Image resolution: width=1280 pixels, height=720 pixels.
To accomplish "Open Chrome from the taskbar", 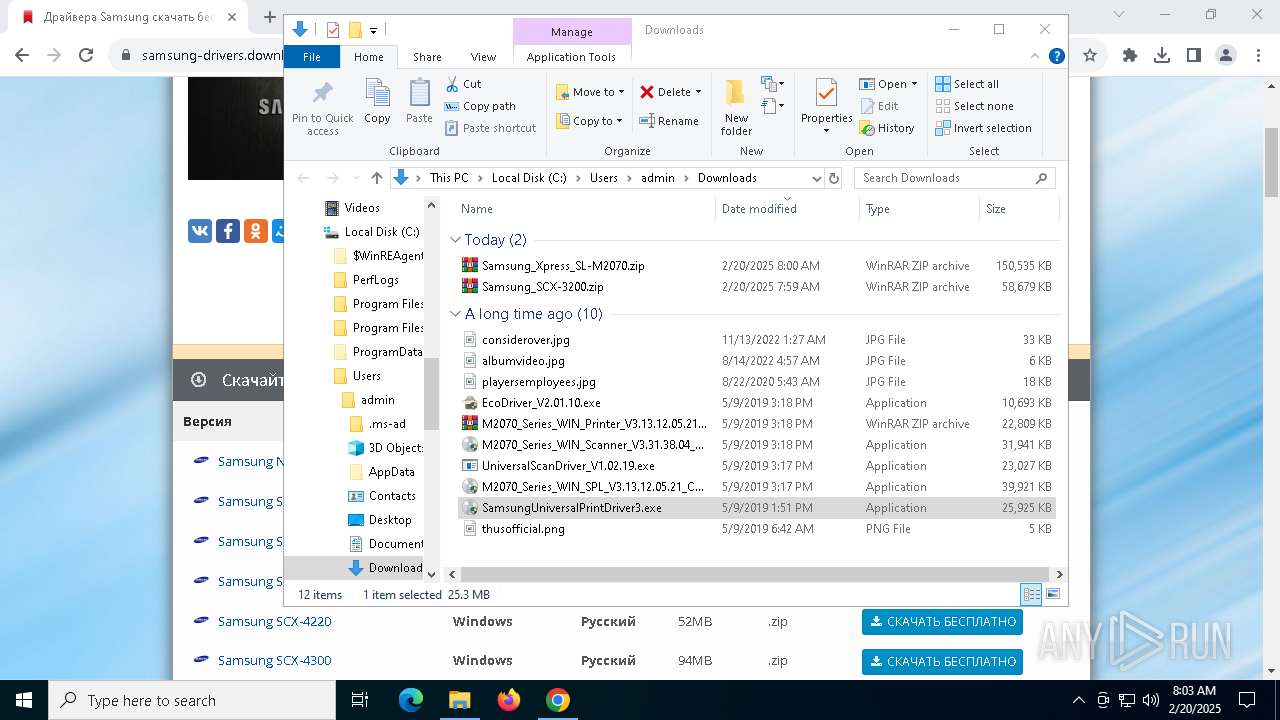I will (x=558, y=700).
